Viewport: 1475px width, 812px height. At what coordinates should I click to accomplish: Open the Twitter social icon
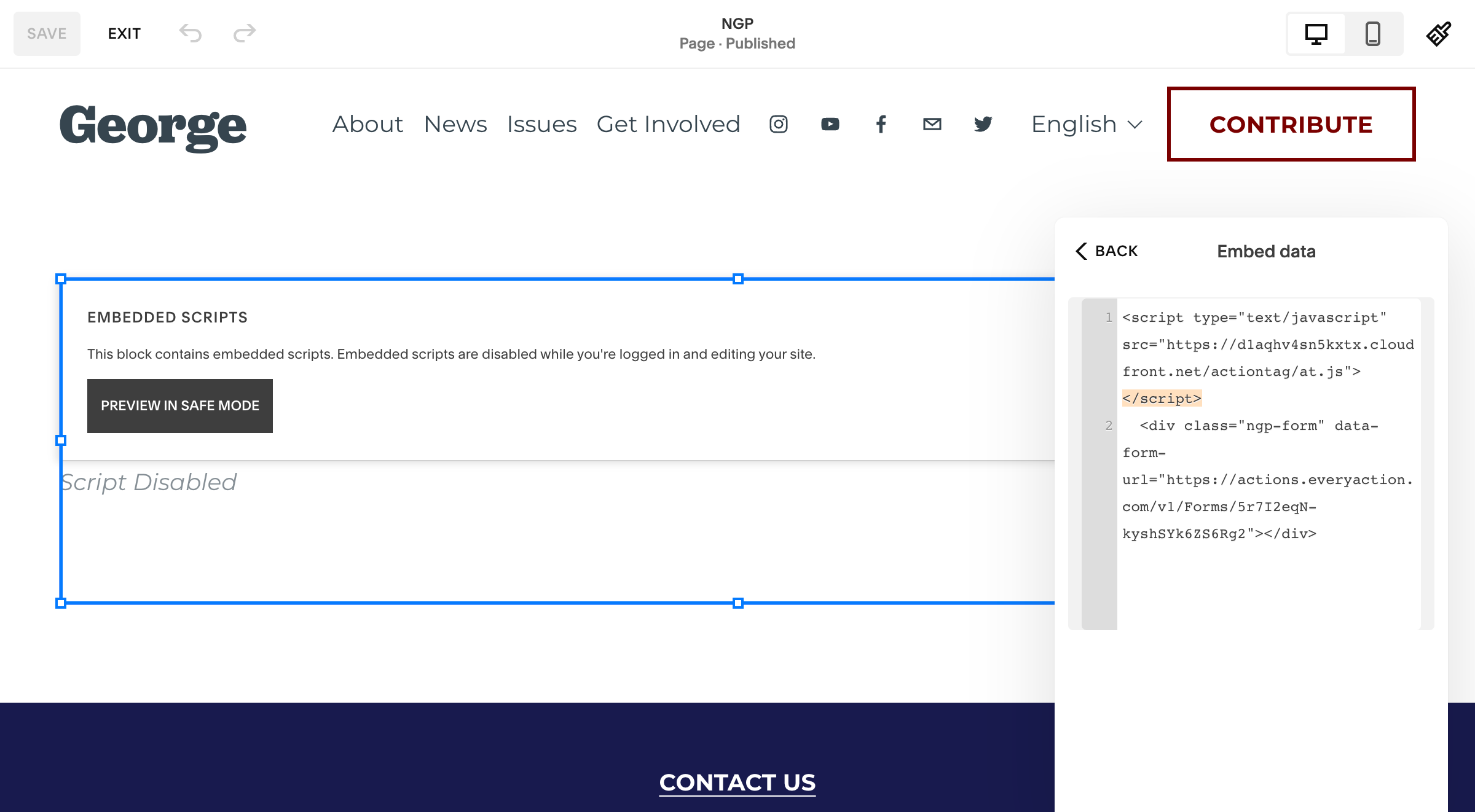[x=983, y=124]
